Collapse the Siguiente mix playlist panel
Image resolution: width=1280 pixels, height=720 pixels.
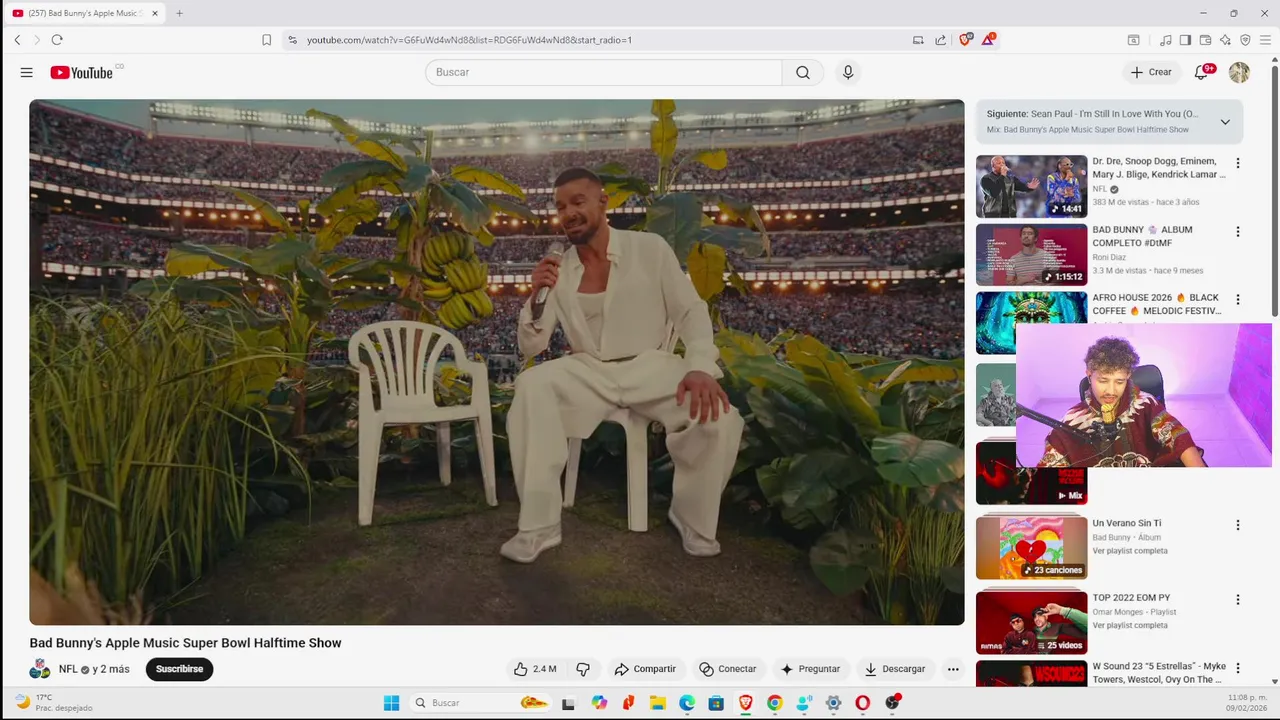click(x=1225, y=122)
